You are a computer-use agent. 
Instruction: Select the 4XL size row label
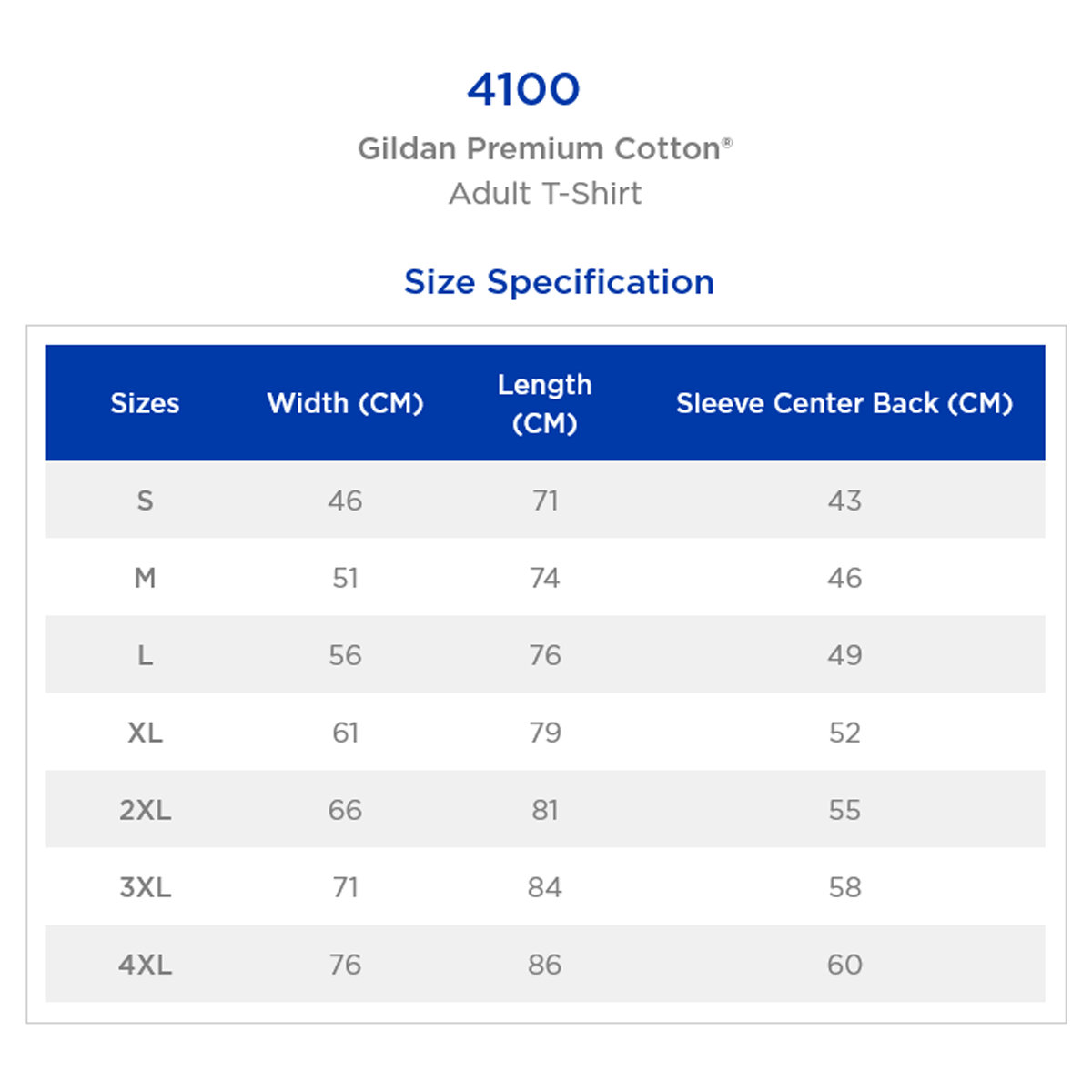pos(145,965)
